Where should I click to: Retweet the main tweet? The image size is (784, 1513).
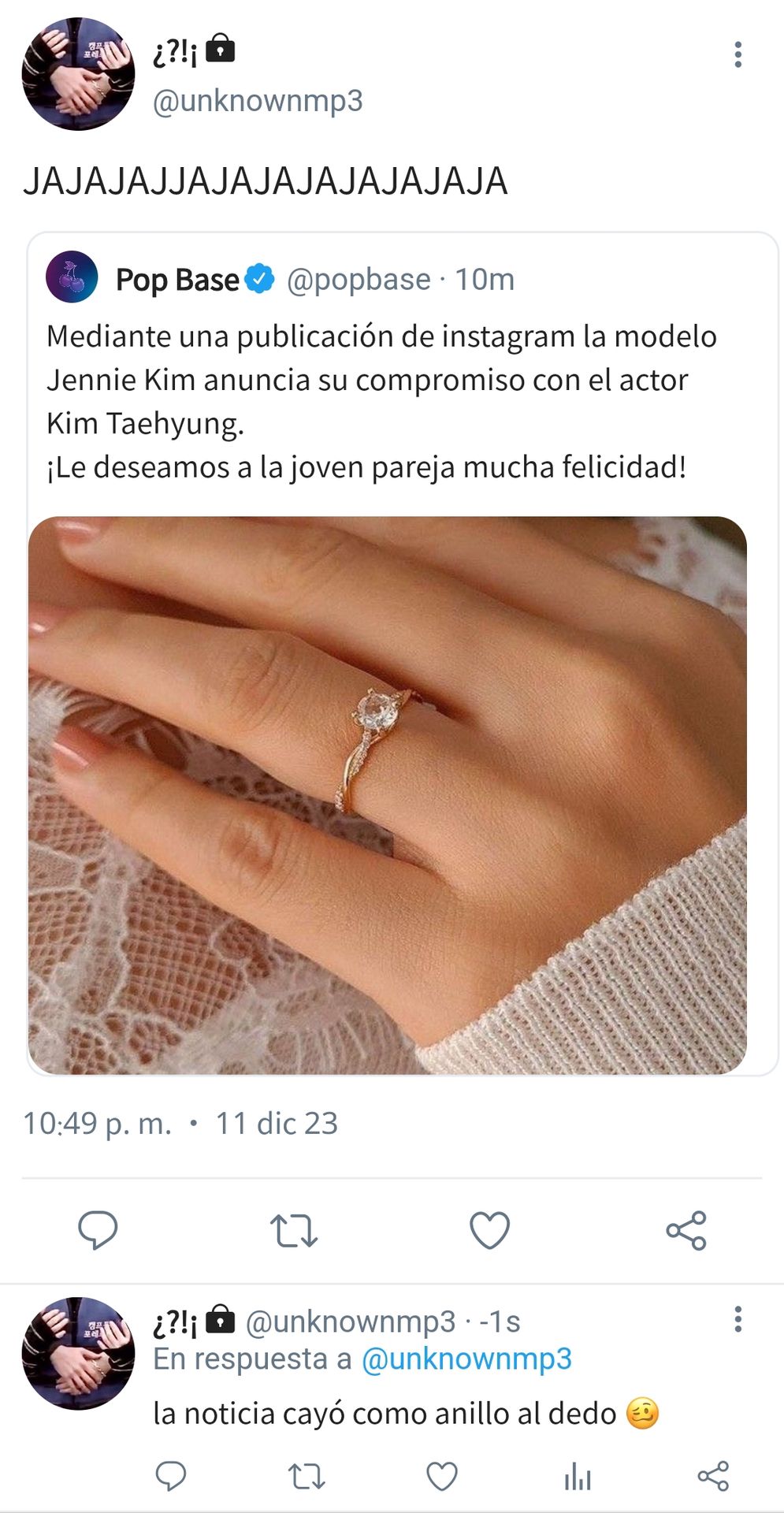point(294,1230)
